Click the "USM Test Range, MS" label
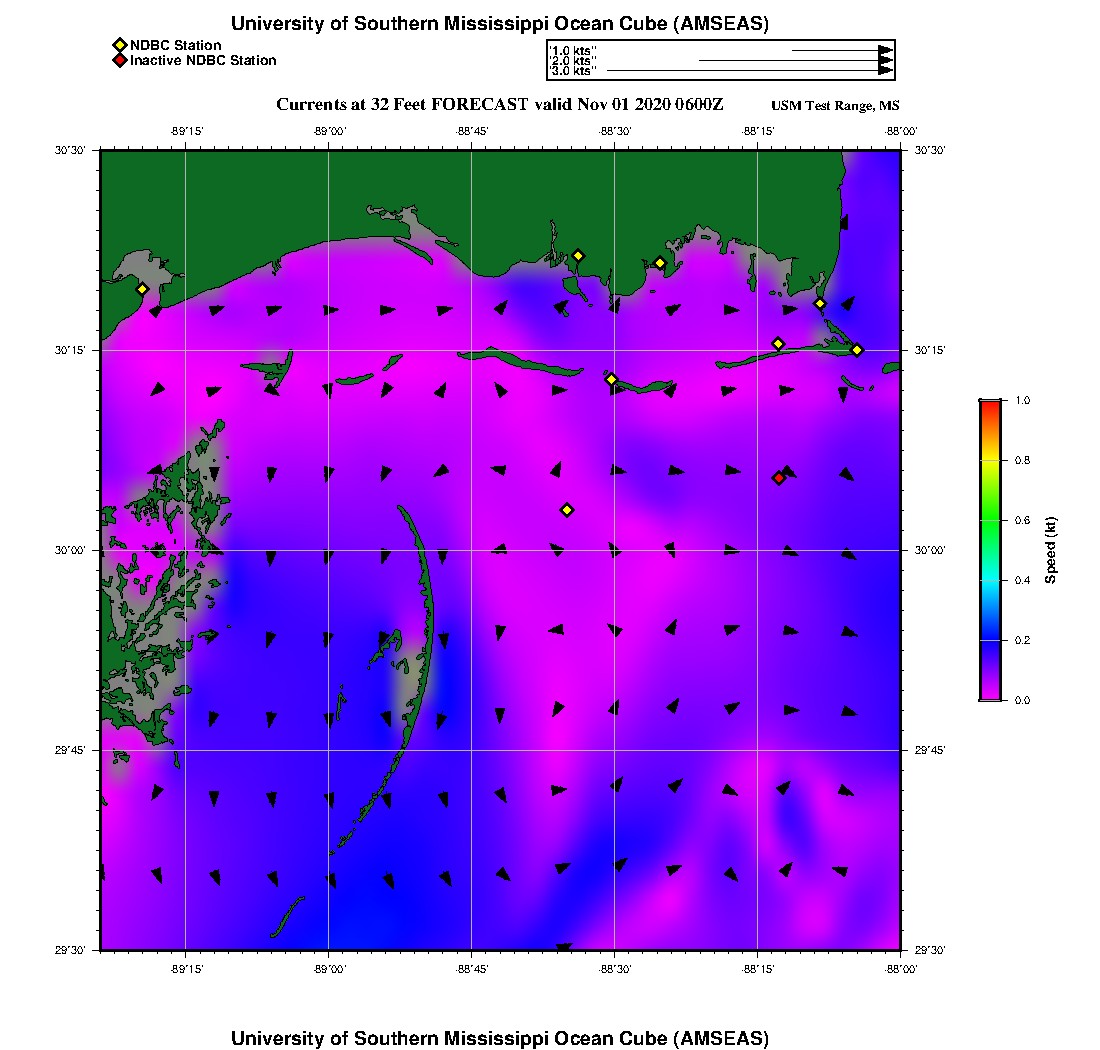Image resolution: width=1100 pixels, height=1050 pixels. tap(835, 106)
